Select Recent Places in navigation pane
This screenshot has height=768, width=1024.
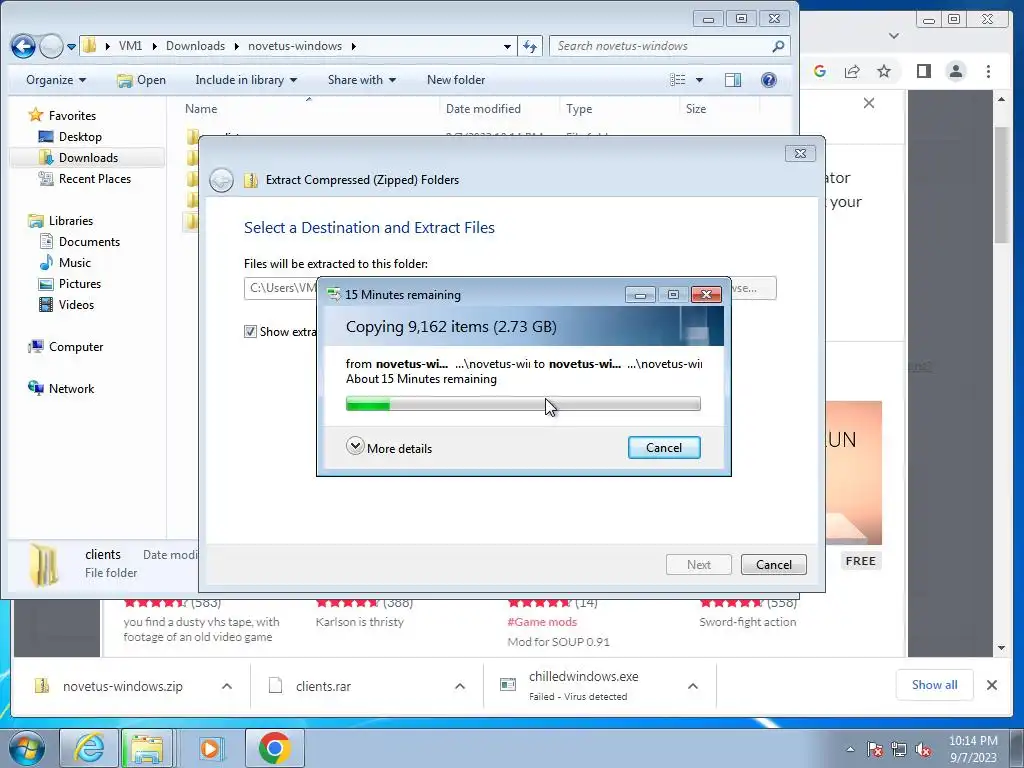pos(95,178)
